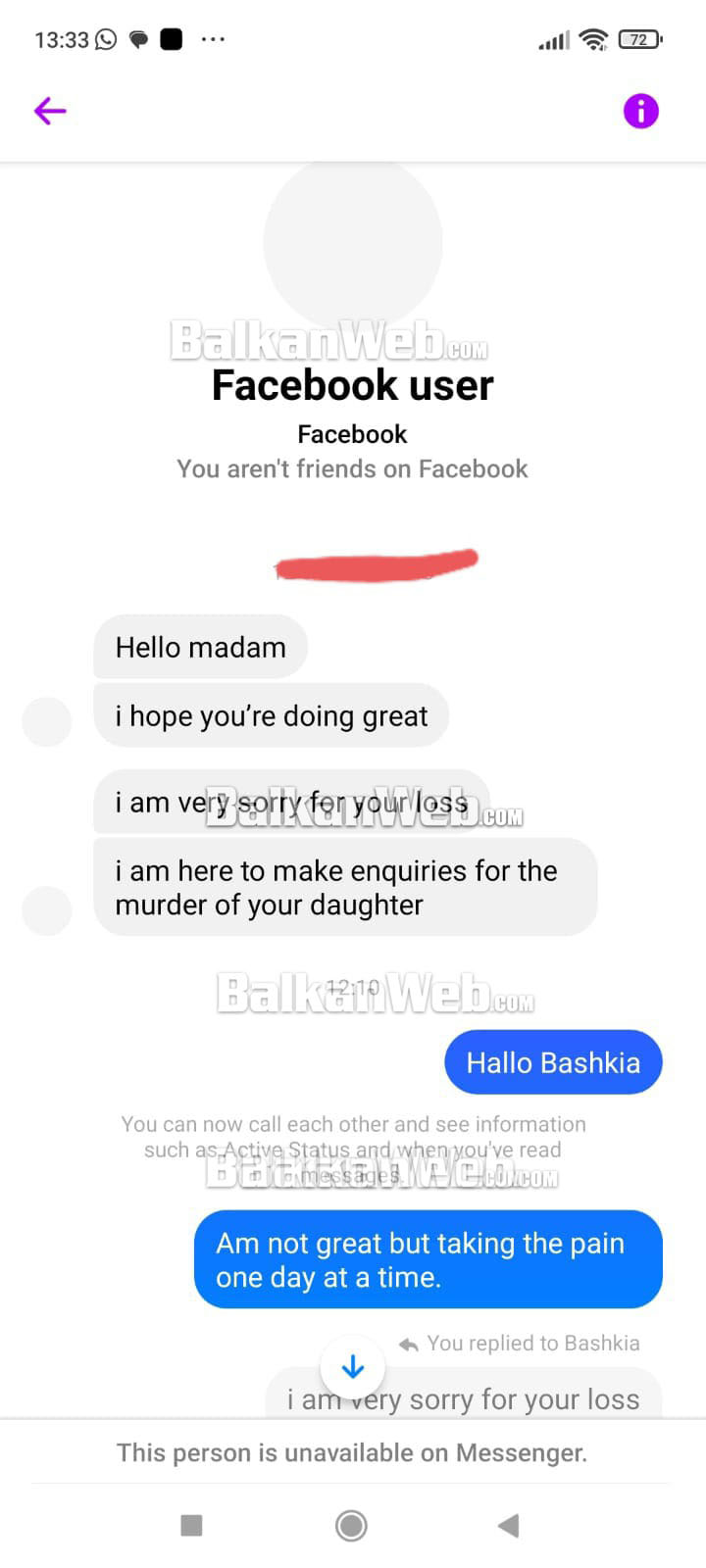Tap the 'i am here to make enquiries' message
The height and width of the screenshot is (1568, 706).
click(345, 887)
